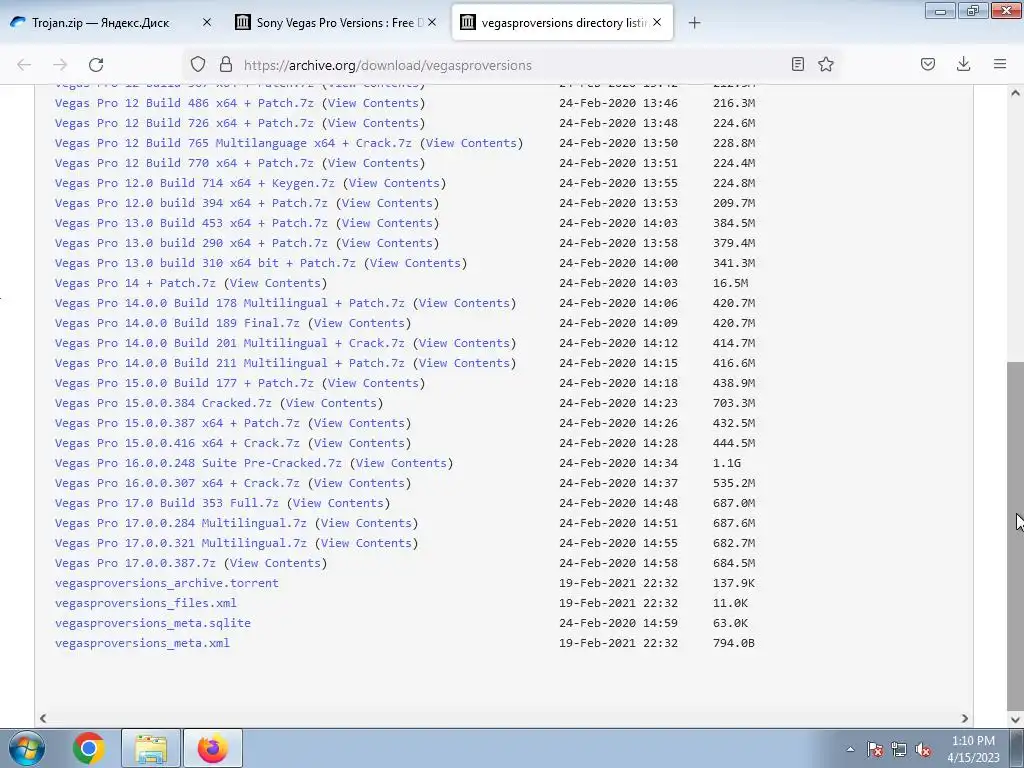Open the Pocket save icon
Screen dimensions: 1024x768
click(x=928, y=64)
